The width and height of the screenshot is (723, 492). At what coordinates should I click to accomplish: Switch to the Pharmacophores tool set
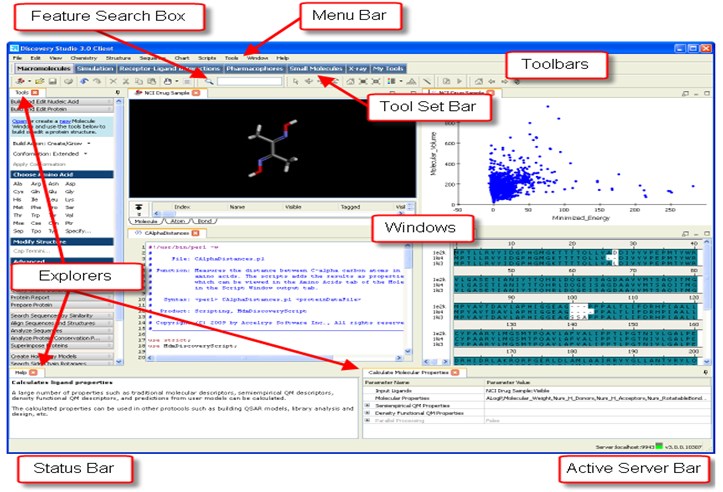(x=255, y=69)
